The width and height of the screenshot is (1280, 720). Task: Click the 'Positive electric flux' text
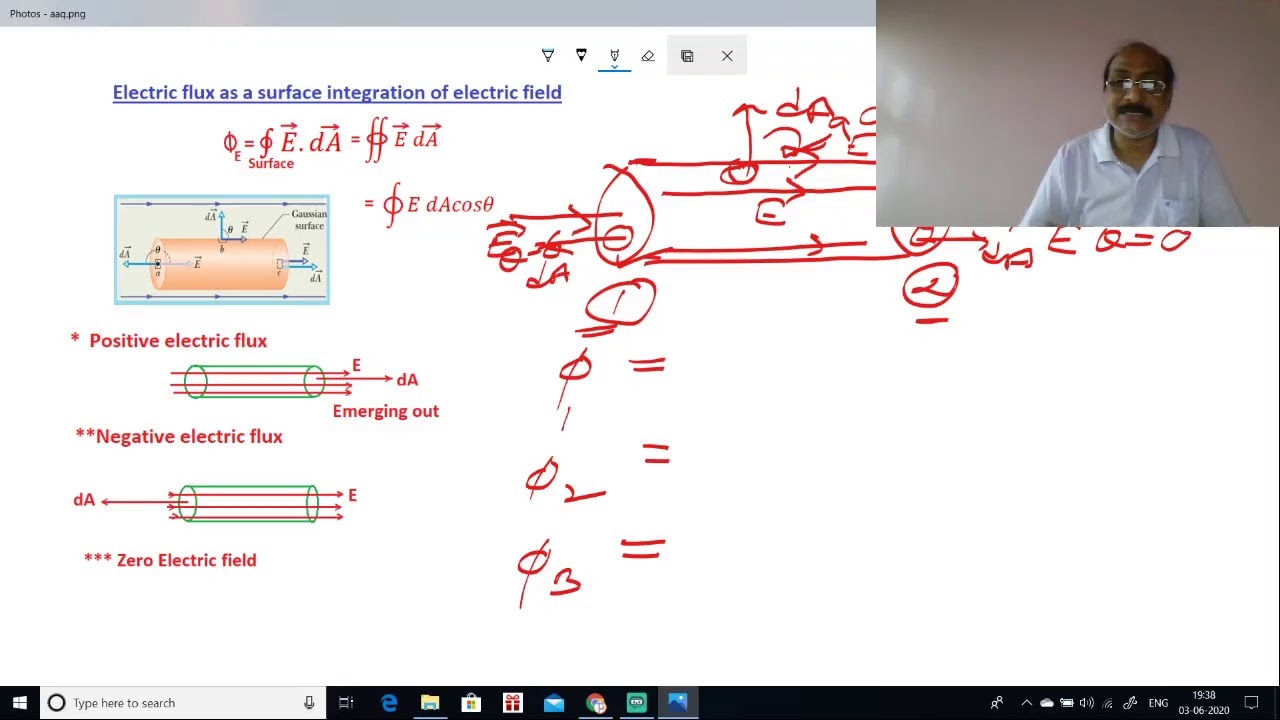click(178, 340)
